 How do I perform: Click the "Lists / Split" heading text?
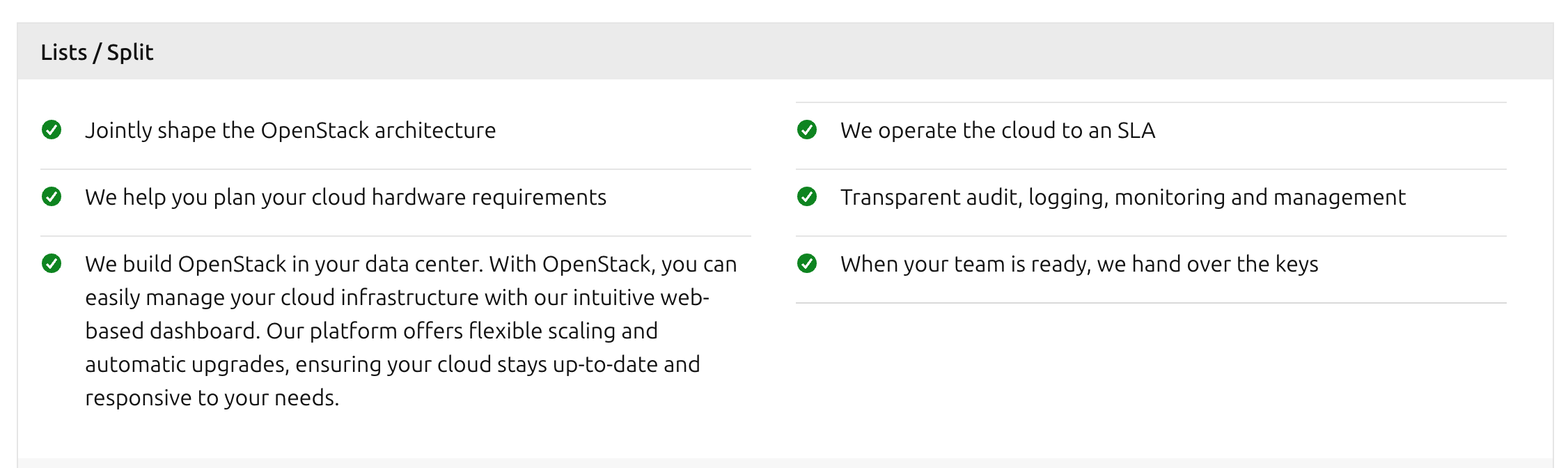pyautogui.click(x=97, y=52)
